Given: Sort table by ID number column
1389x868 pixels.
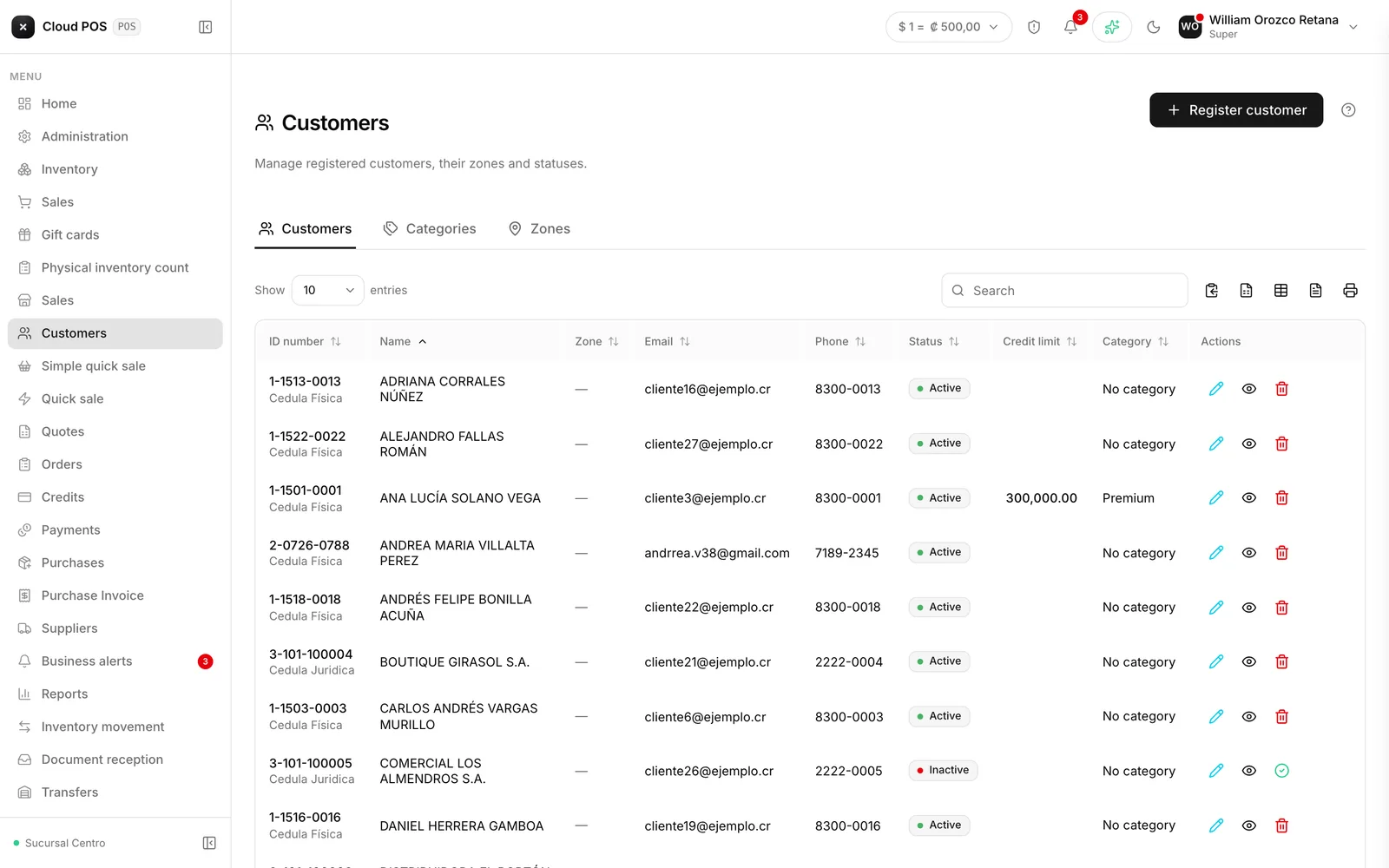Looking at the screenshot, I should (305, 342).
